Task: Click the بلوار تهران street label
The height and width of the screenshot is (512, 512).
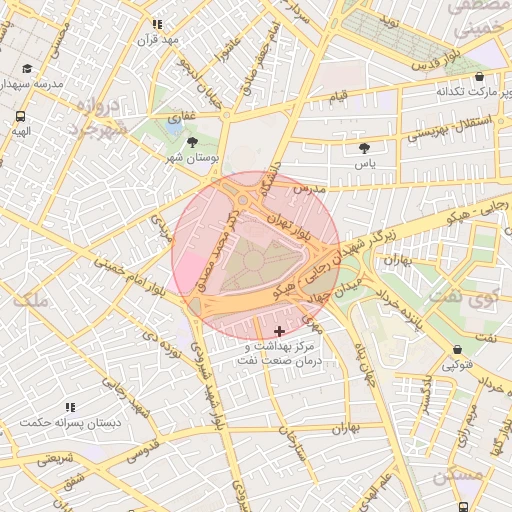Action: click(289, 226)
